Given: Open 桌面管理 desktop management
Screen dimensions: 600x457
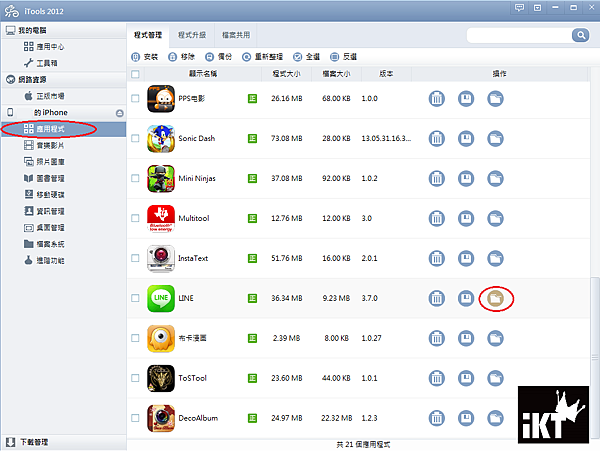Looking at the screenshot, I should click(44, 228).
